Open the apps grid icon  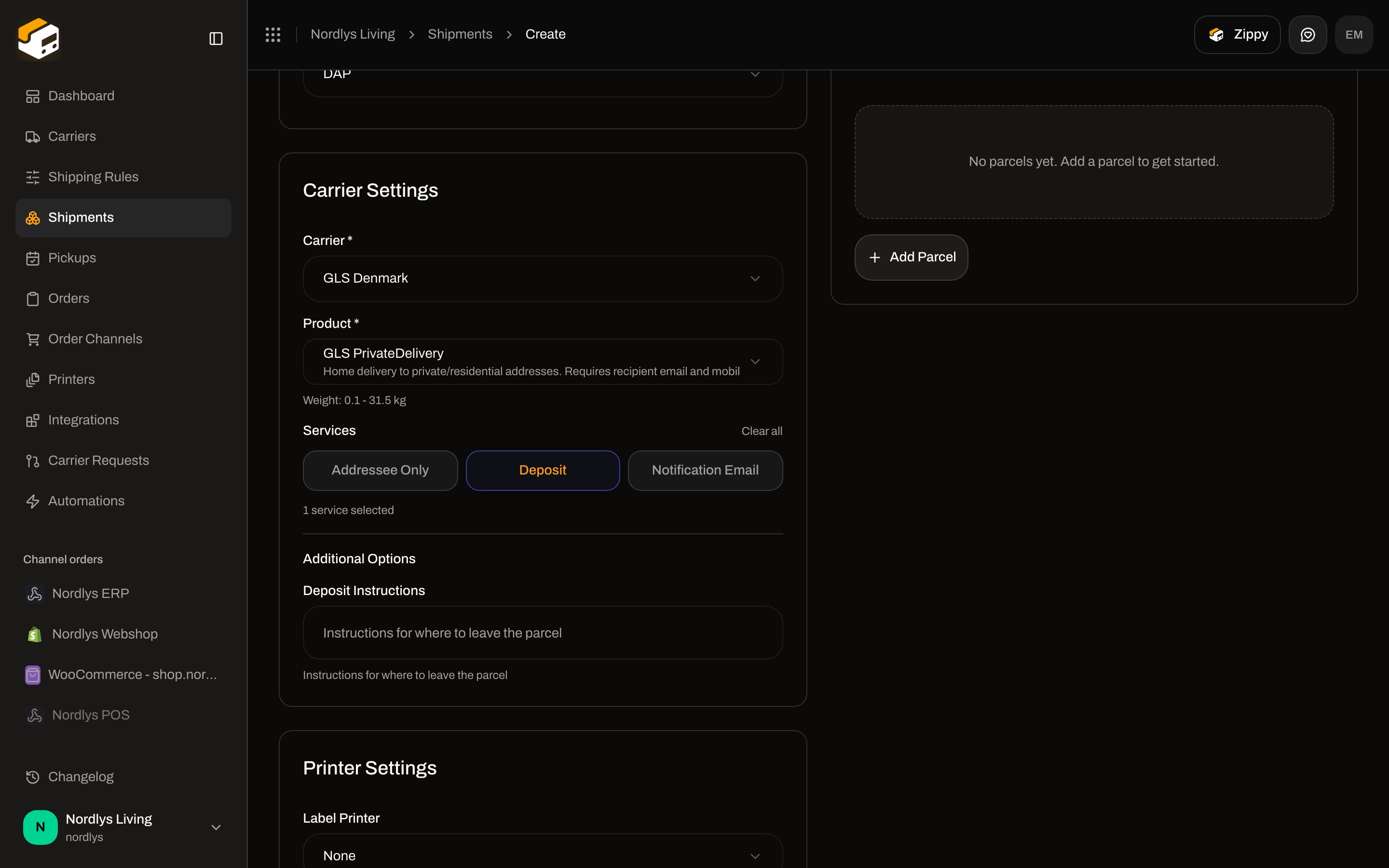[x=272, y=34]
